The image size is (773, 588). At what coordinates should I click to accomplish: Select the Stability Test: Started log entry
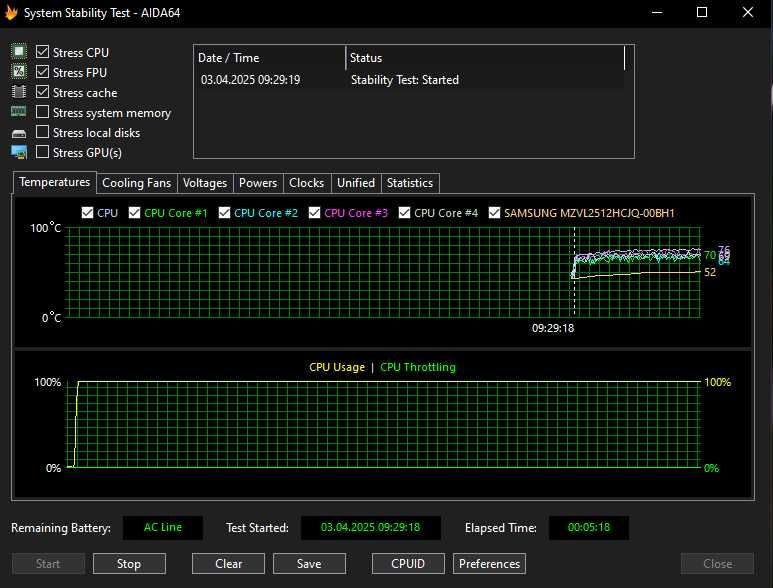tap(405, 80)
